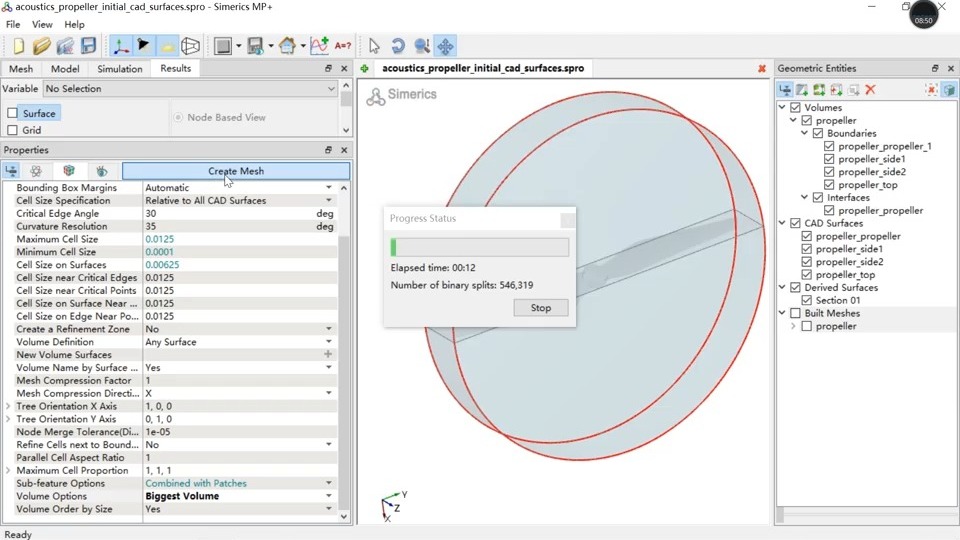
Task: Add a plot with the chart-plus icon
Action: pos(319,46)
